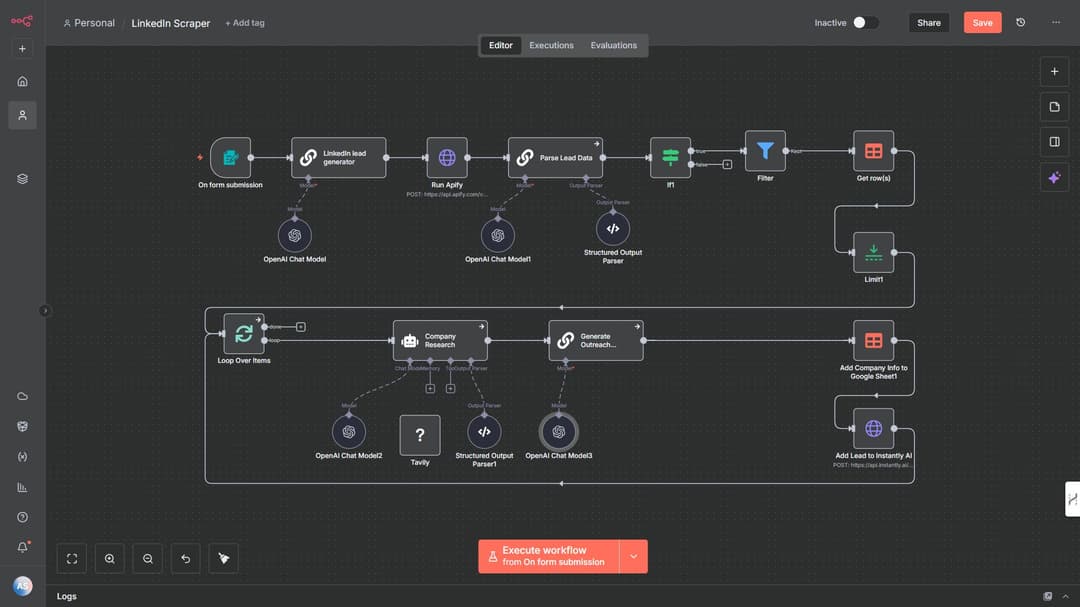Expand the Logs panel chevron
Viewport: 1080px width, 607px height.
click(1065, 596)
